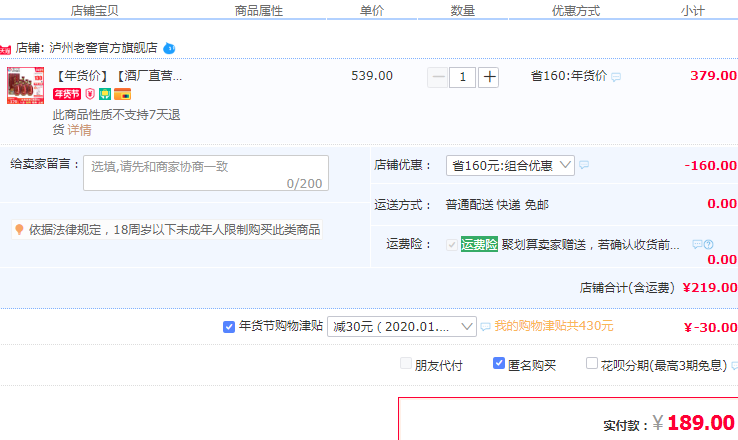This screenshot has width=738, height=440.
Task: Enable 花呗分期 checkbox
Action: pos(592,363)
